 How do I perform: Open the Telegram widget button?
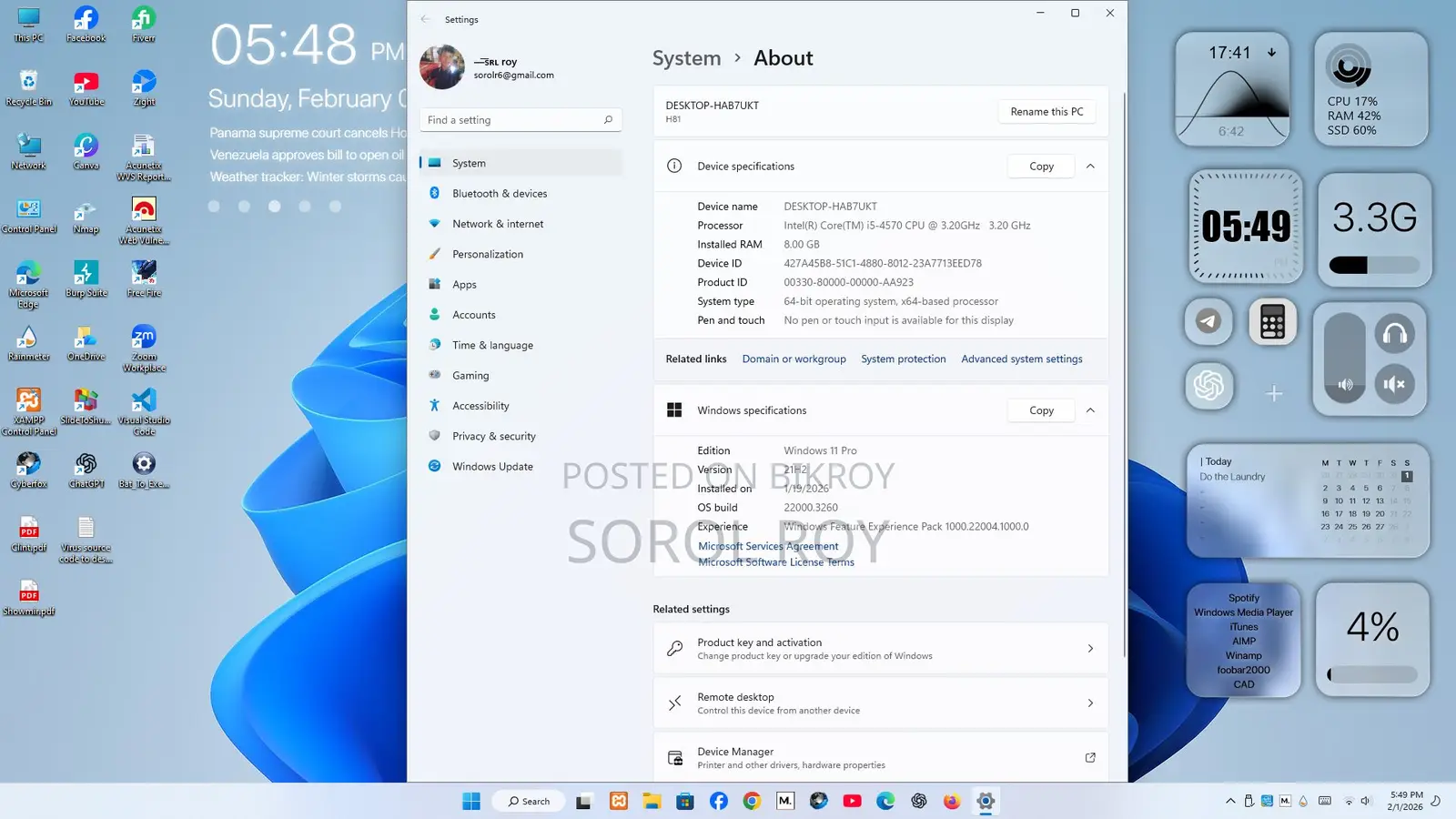(x=1208, y=321)
